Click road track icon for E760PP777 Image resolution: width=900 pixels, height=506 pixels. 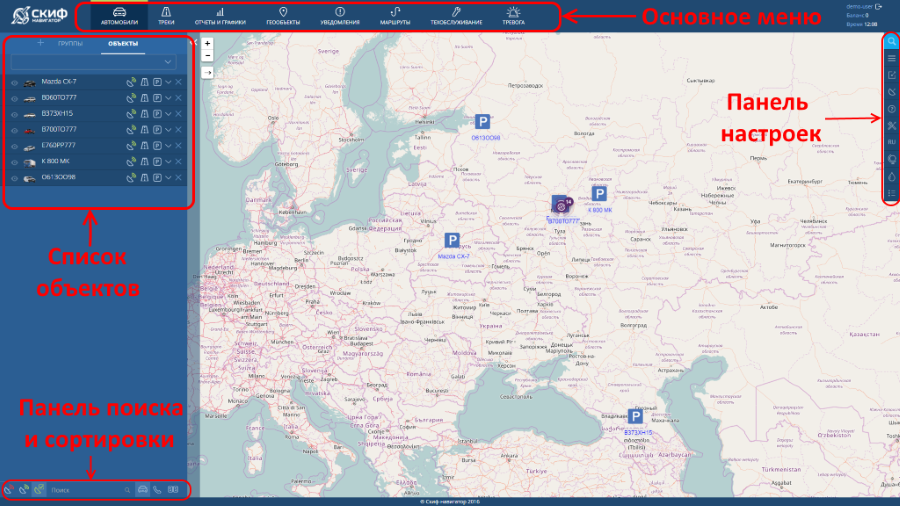(x=145, y=146)
